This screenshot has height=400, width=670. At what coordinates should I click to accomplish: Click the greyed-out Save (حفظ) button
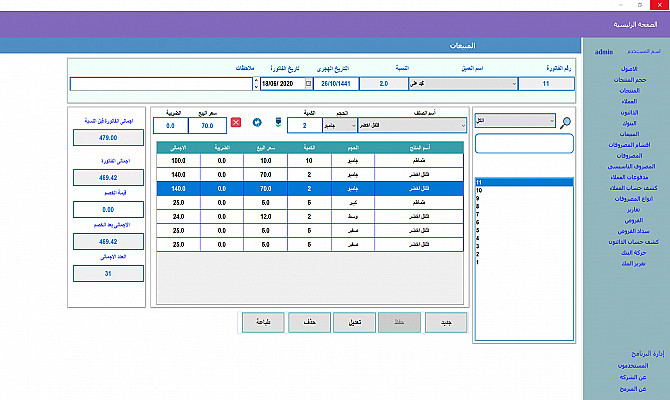pyautogui.click(x=399, y=322)
